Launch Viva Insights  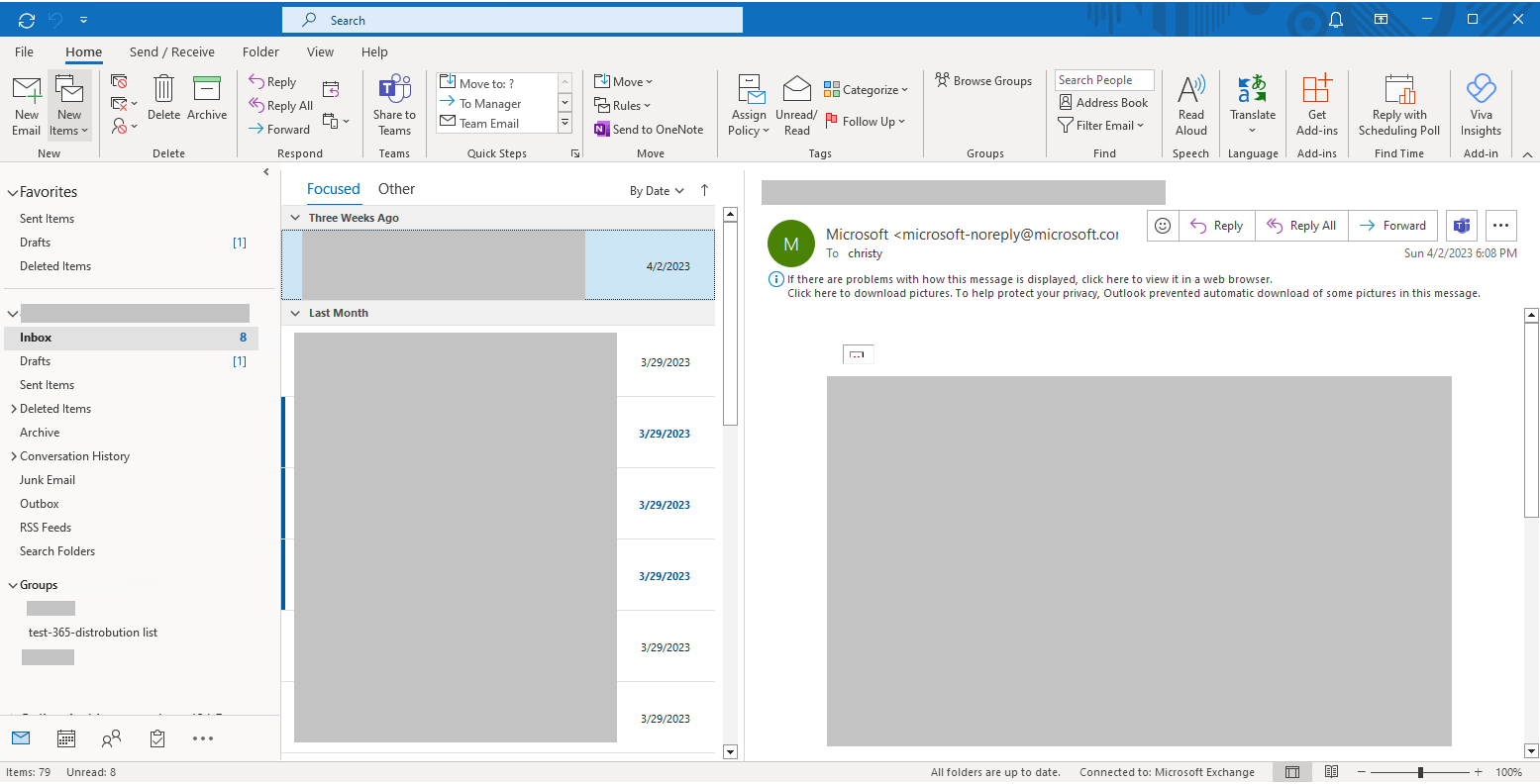click(x=1480, y=103)
